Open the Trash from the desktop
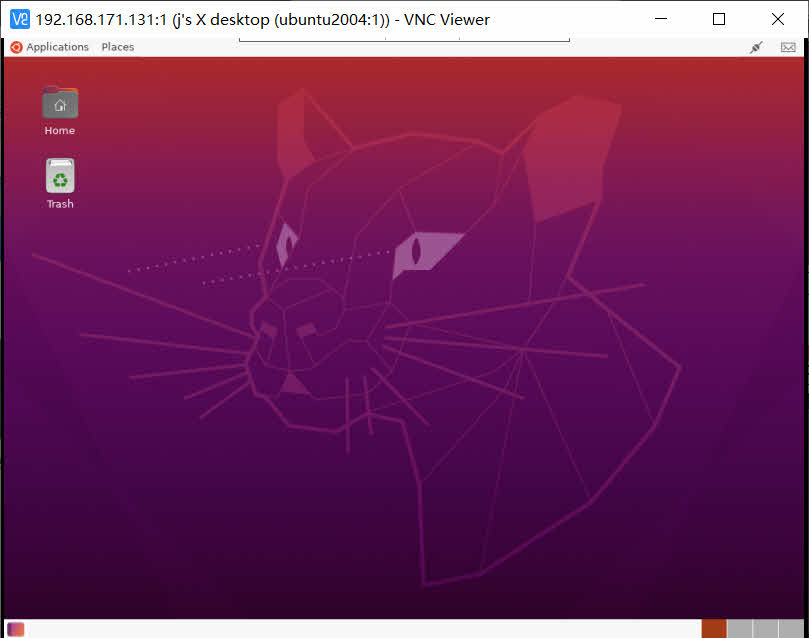 coord(59,176)
